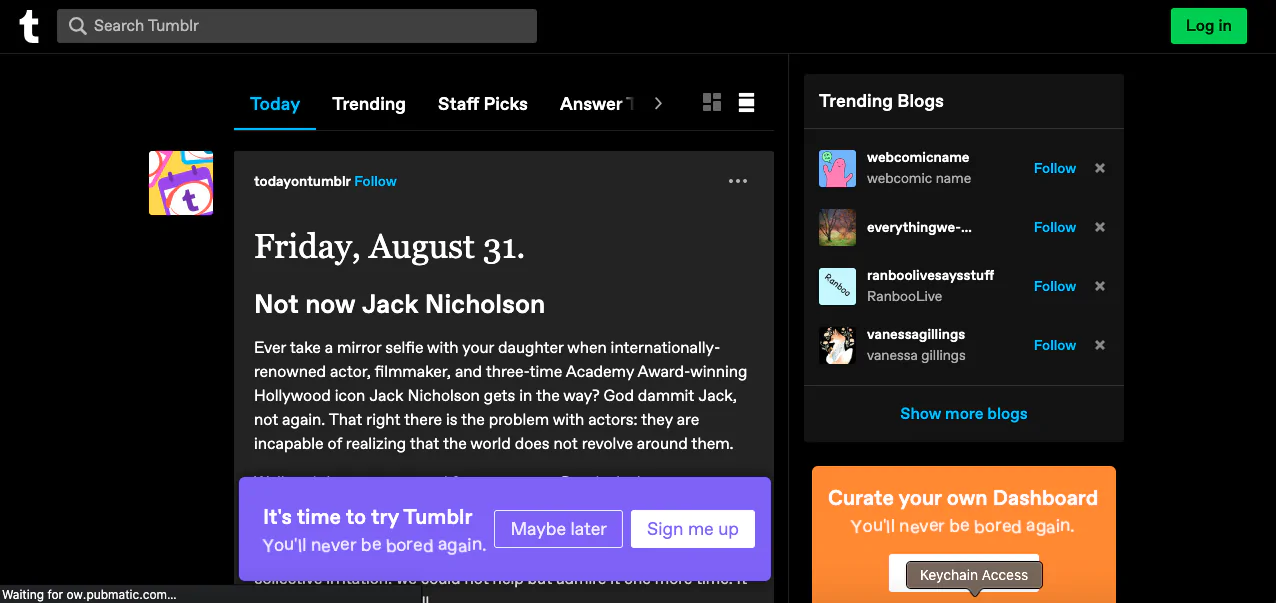The image size is (1276, 603).
Task: Switch to the Trending tab
Action: (x=369, y=104)
